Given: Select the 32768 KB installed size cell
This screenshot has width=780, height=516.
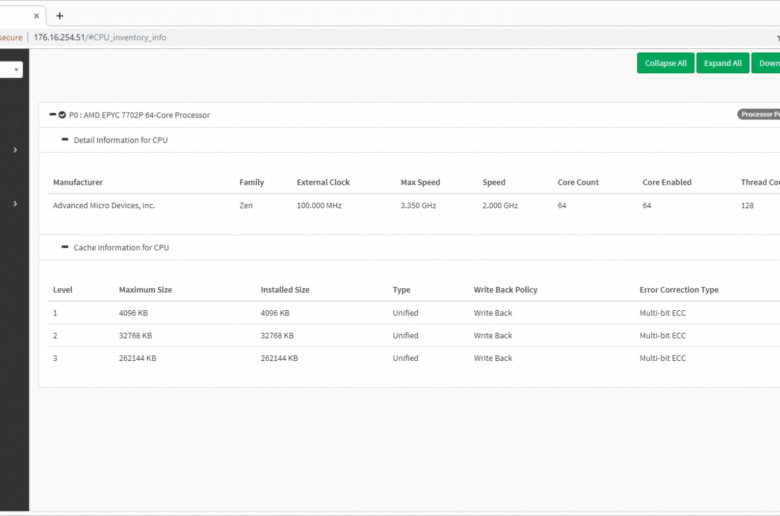Looking at the screenshot, I should pos(277,335).
